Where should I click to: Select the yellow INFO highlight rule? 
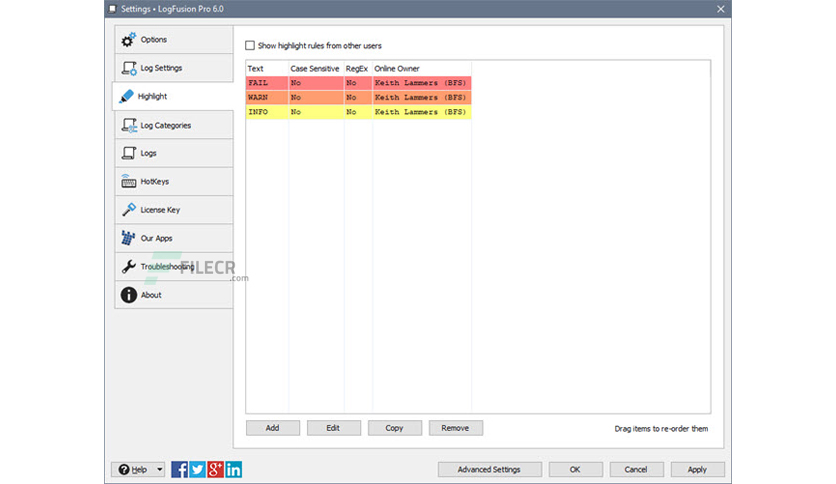358,112
